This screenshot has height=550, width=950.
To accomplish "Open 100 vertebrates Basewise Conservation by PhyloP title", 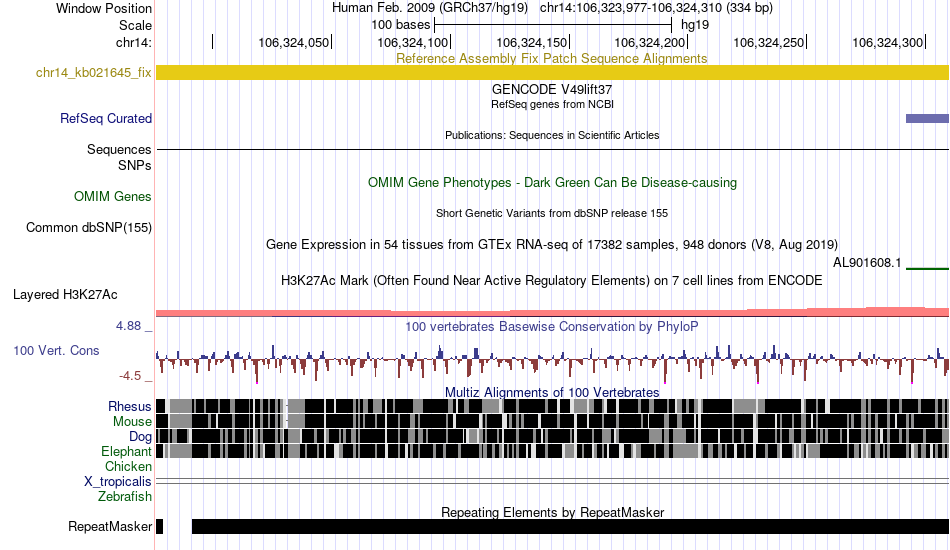I will (x=551, y=326).
